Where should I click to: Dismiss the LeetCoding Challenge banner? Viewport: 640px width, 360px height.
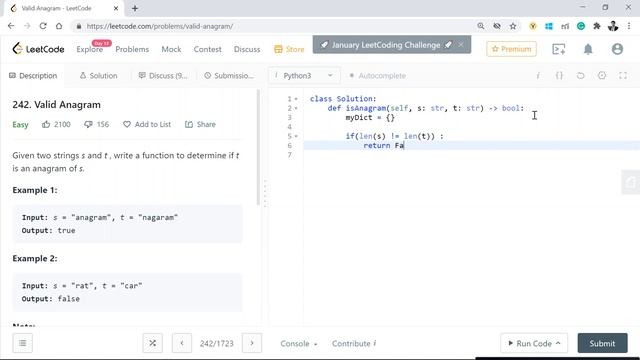461,44
